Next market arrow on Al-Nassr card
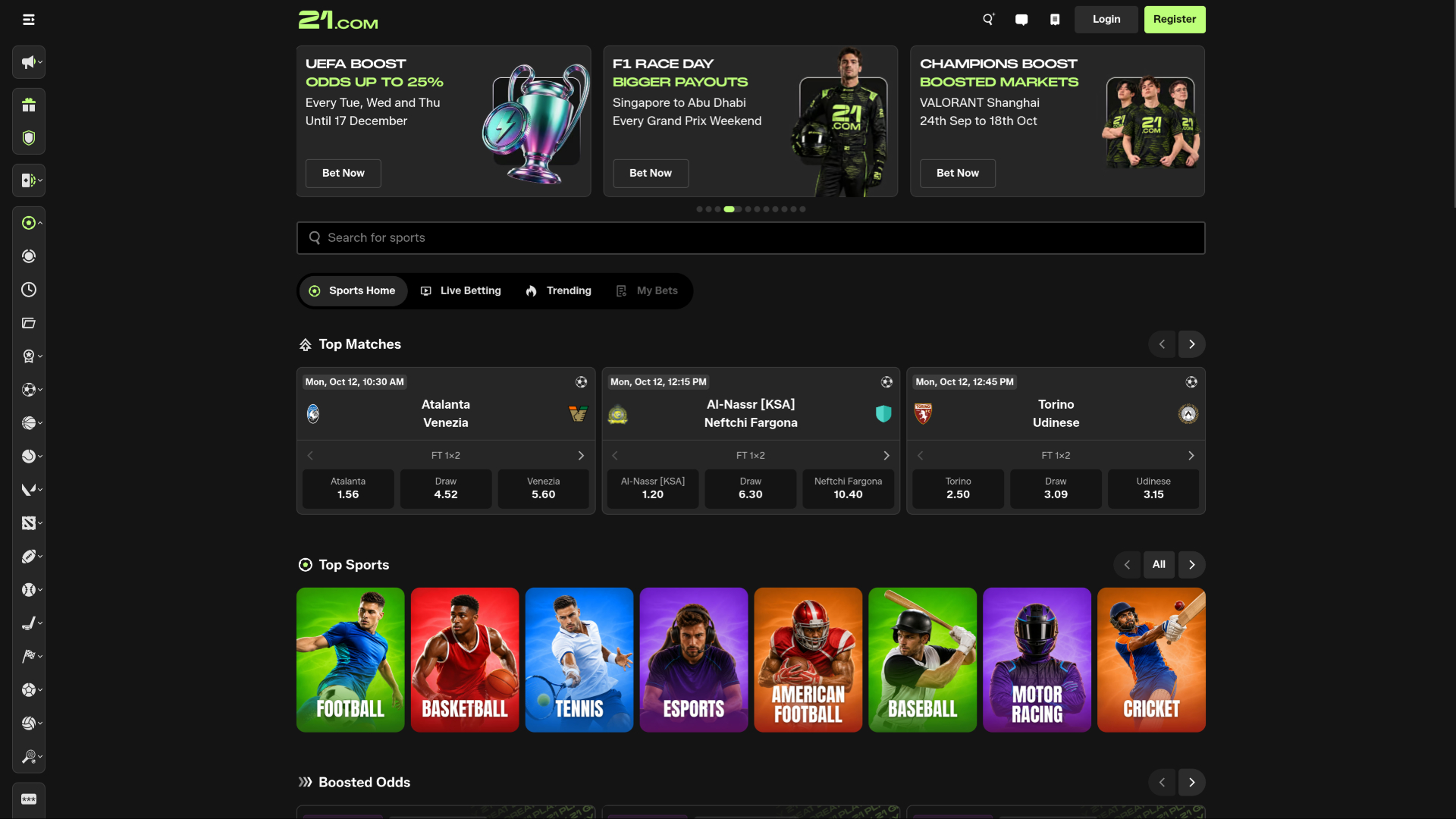The width and height of the screenshot is (1456, 819). [x=886, y=456]
